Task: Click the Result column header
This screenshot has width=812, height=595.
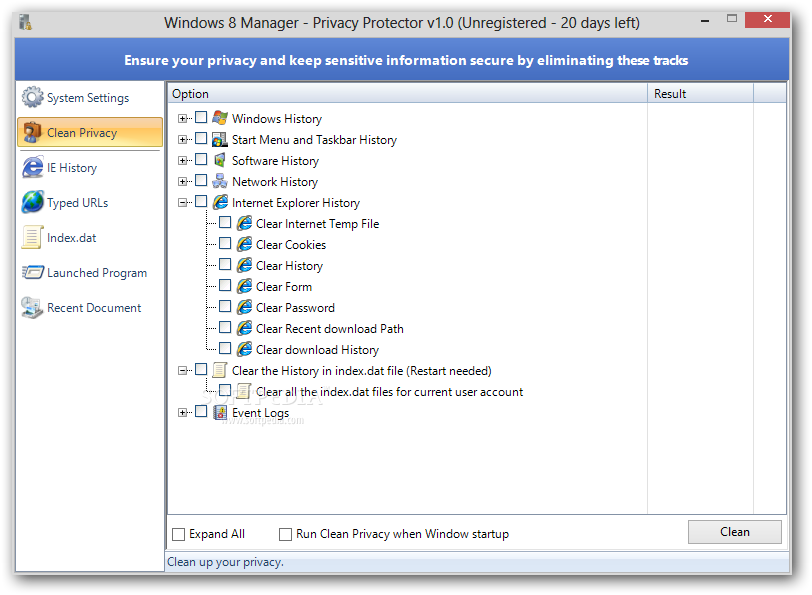Action: tap(700, 94)
